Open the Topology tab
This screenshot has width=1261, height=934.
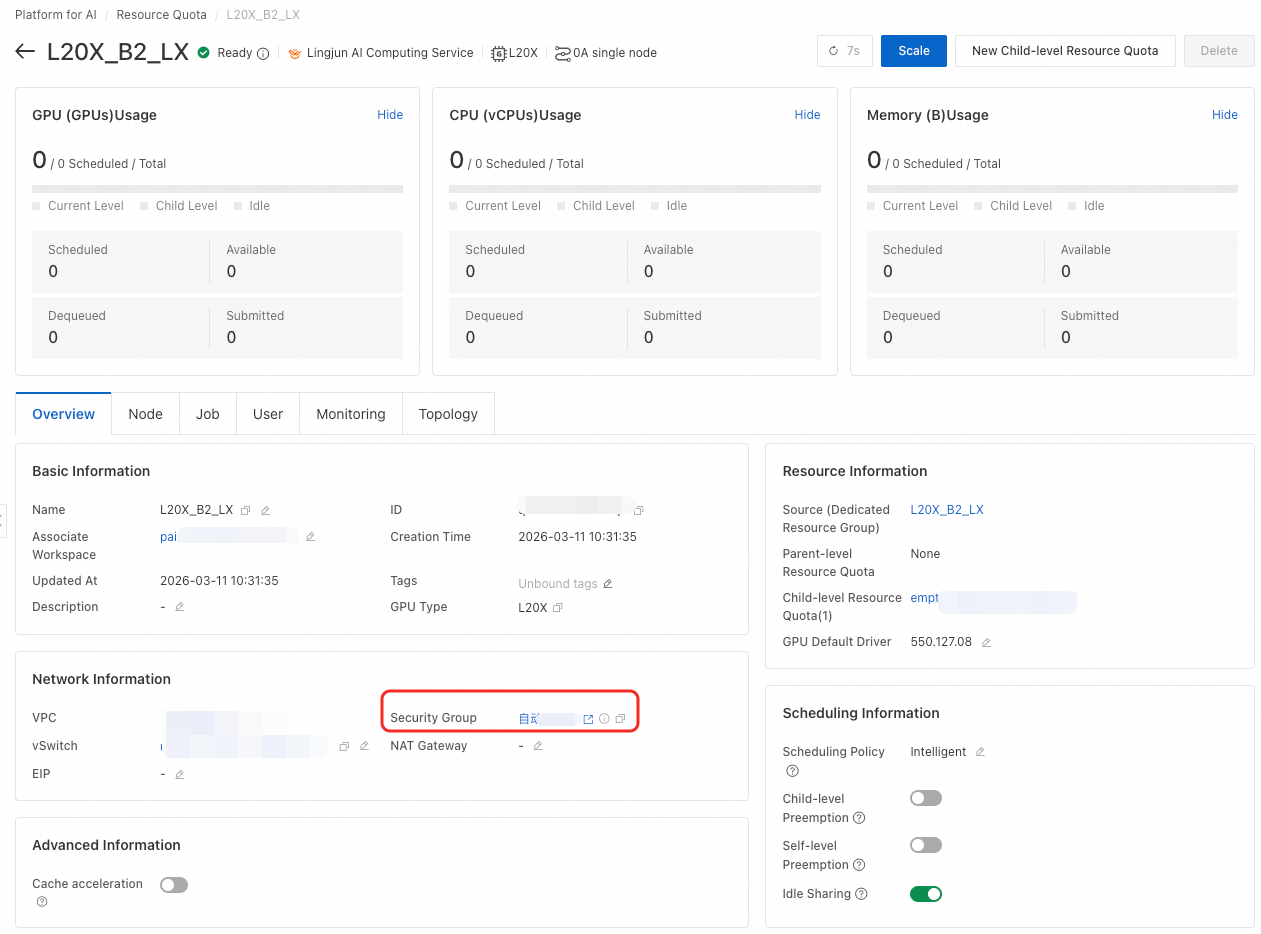tap(448, 414)
